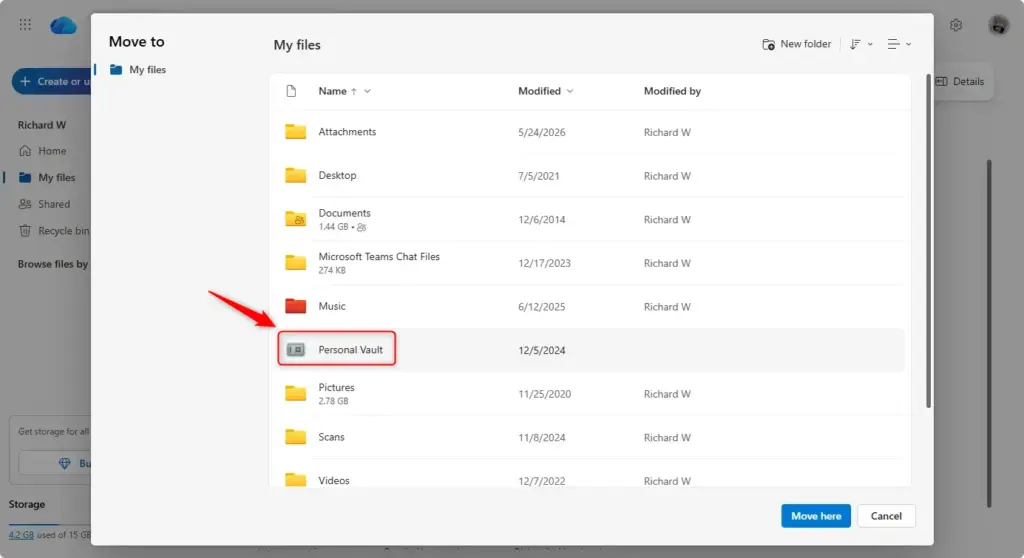Select the Videos folder icon
Viewport: 1024px width, 558px height.
[295, 479]
